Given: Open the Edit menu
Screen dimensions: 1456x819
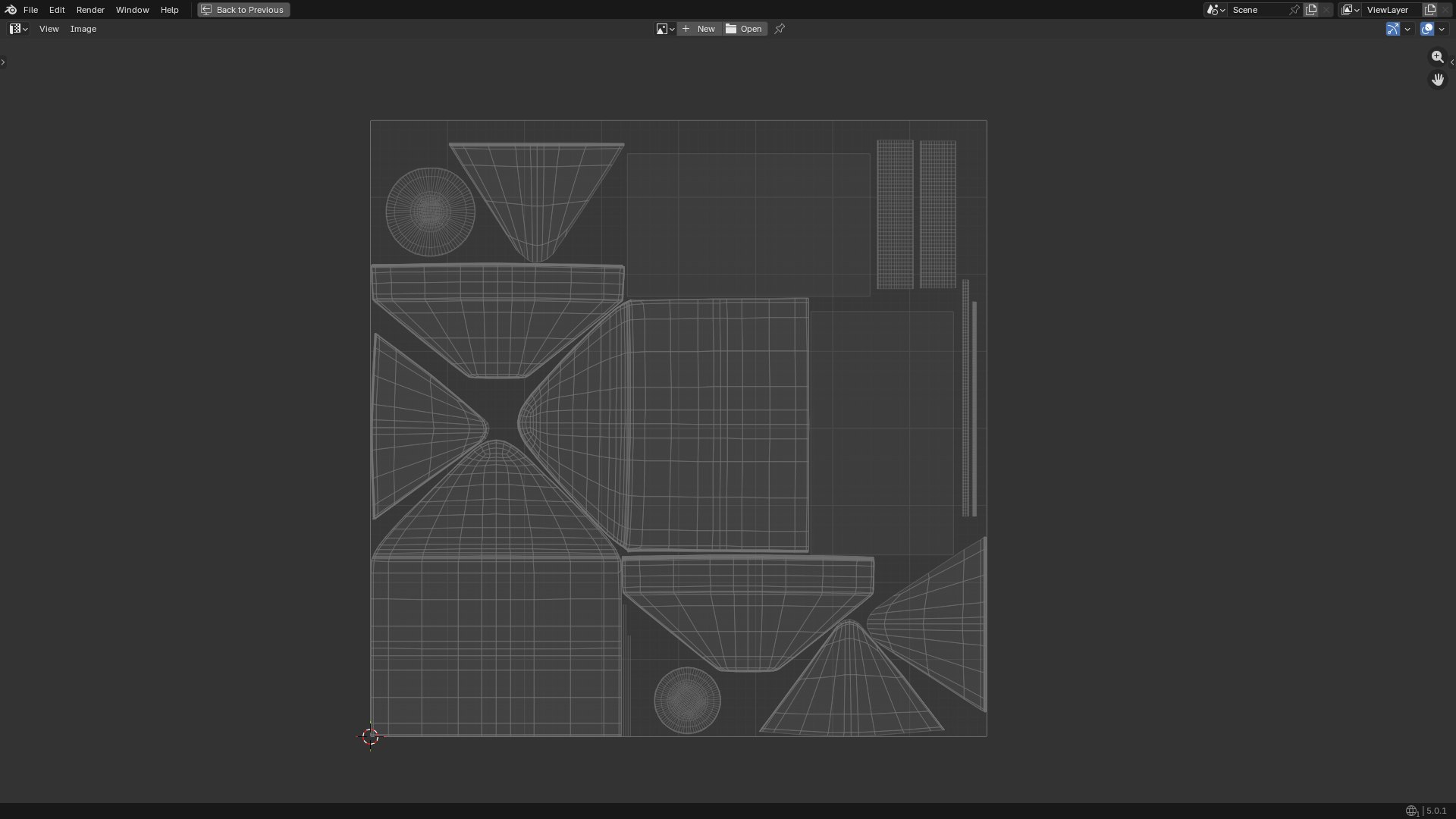Looking at the screenshot, I should 57,10.
